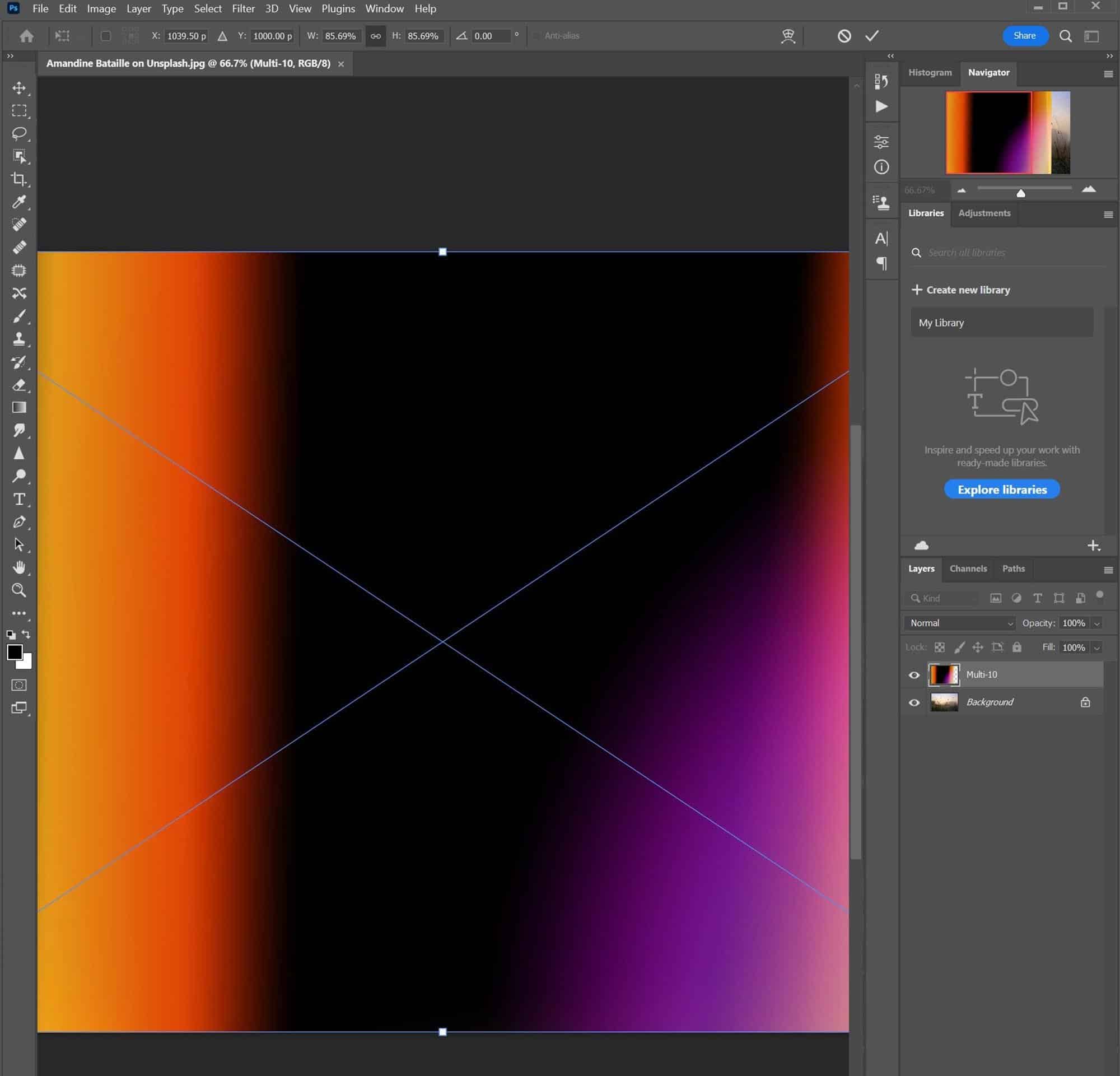Open the layer blend mode dropdown
The image size is (1120, 1076).
(x=959, y=623)
